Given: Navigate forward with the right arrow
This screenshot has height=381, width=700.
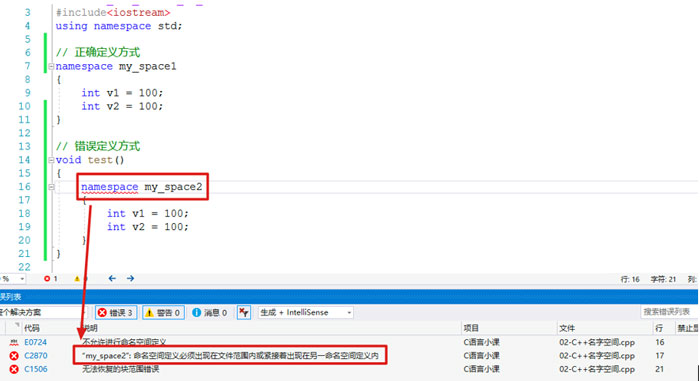Looking at the screenshot, I should [x=130, y=278].
